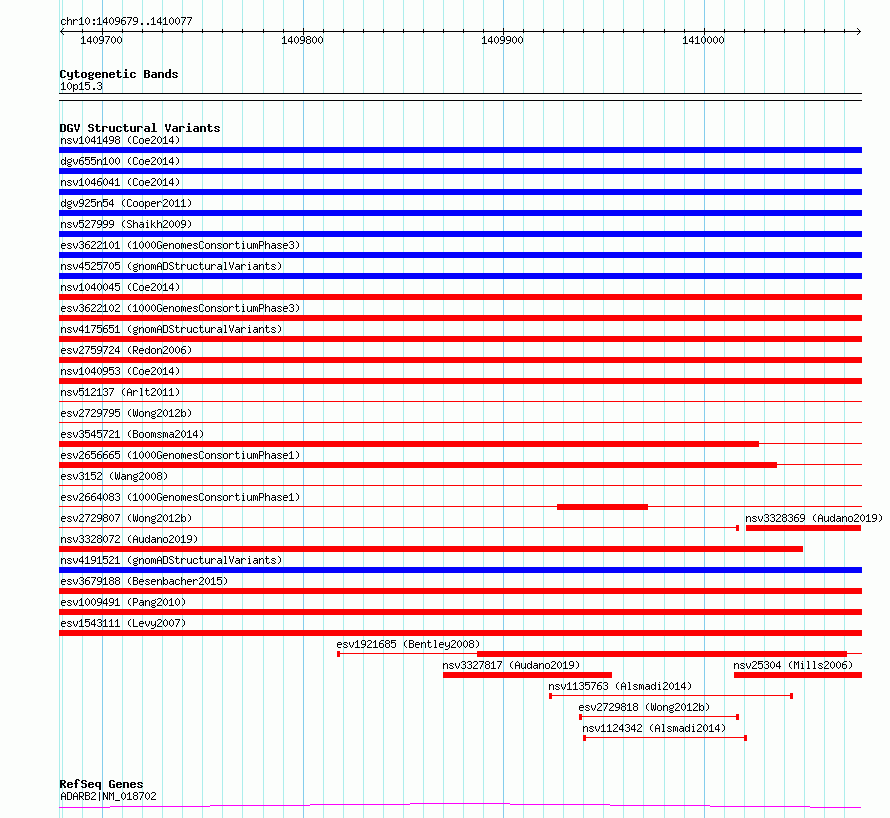This screenshot has width=890, height=818.
Task: Click nsv4191521 (gnomADStructuralVariants) label
Action: point(171,560)
